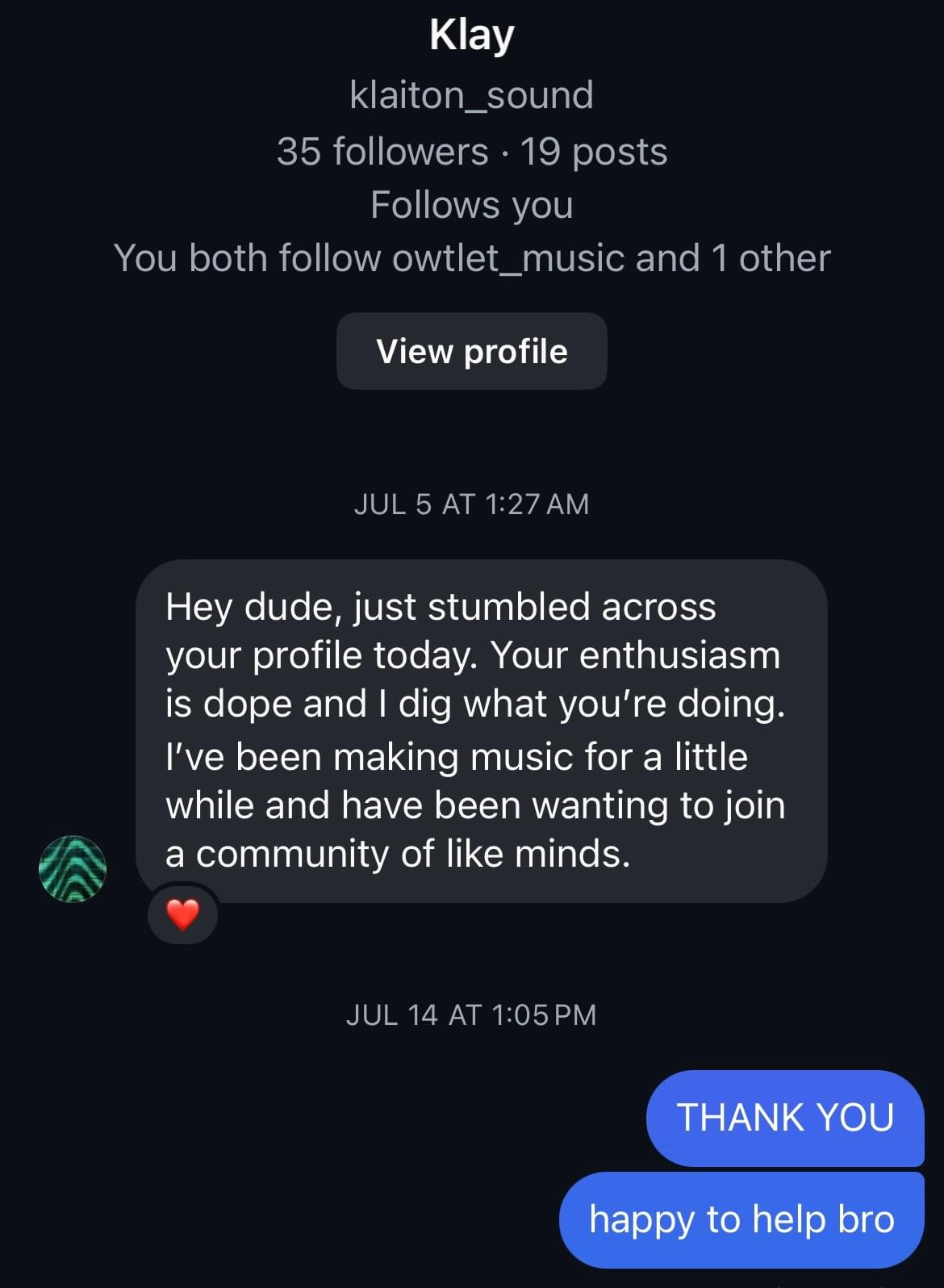944x1288 pixels.
Task: Tap the Follows you label
Action: point(472,205)
